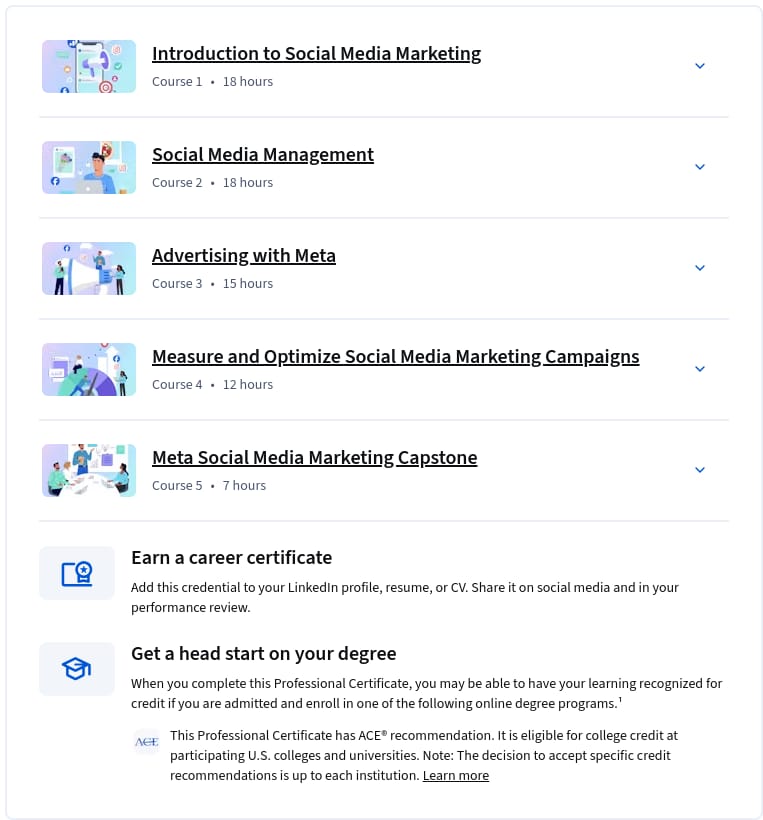Screen dimensions: 763x820
Task: Expand the Meta Social Media Marketing Capstone chevron
Action: coord(699,470)
